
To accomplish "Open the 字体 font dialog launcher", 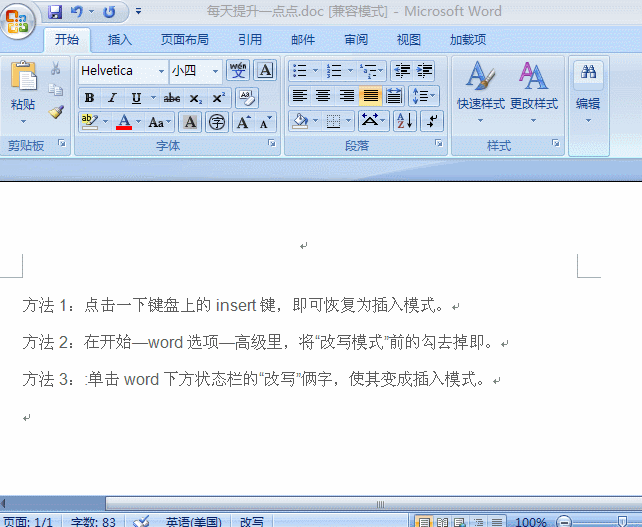I will coord(272,143).
